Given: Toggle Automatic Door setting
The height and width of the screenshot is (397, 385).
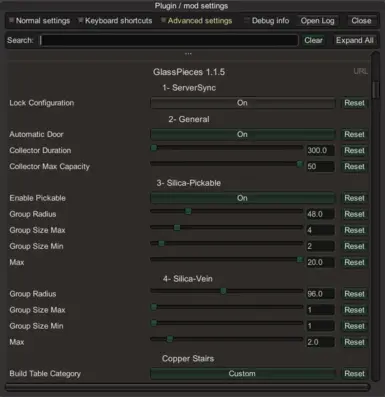Looking at the screenshot, I should (243, 134).
